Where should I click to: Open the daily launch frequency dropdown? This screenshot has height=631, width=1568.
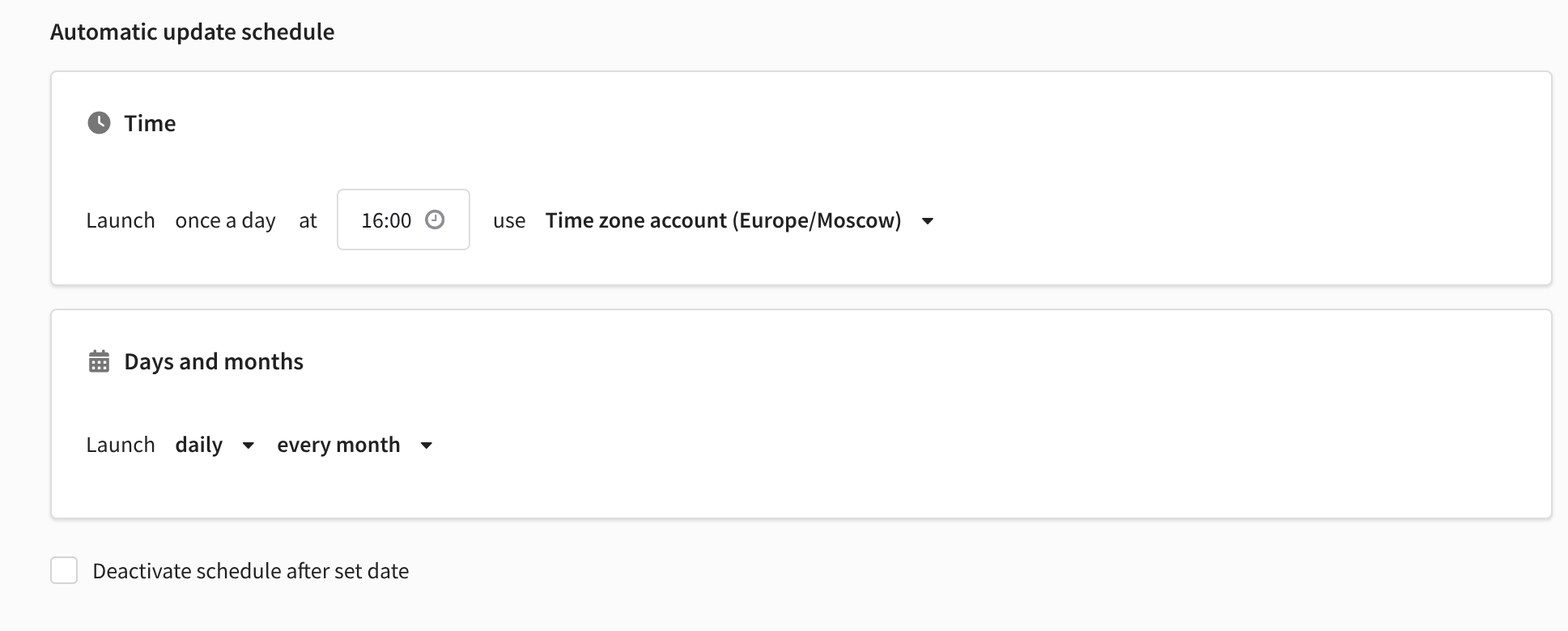tap(199, 445)
